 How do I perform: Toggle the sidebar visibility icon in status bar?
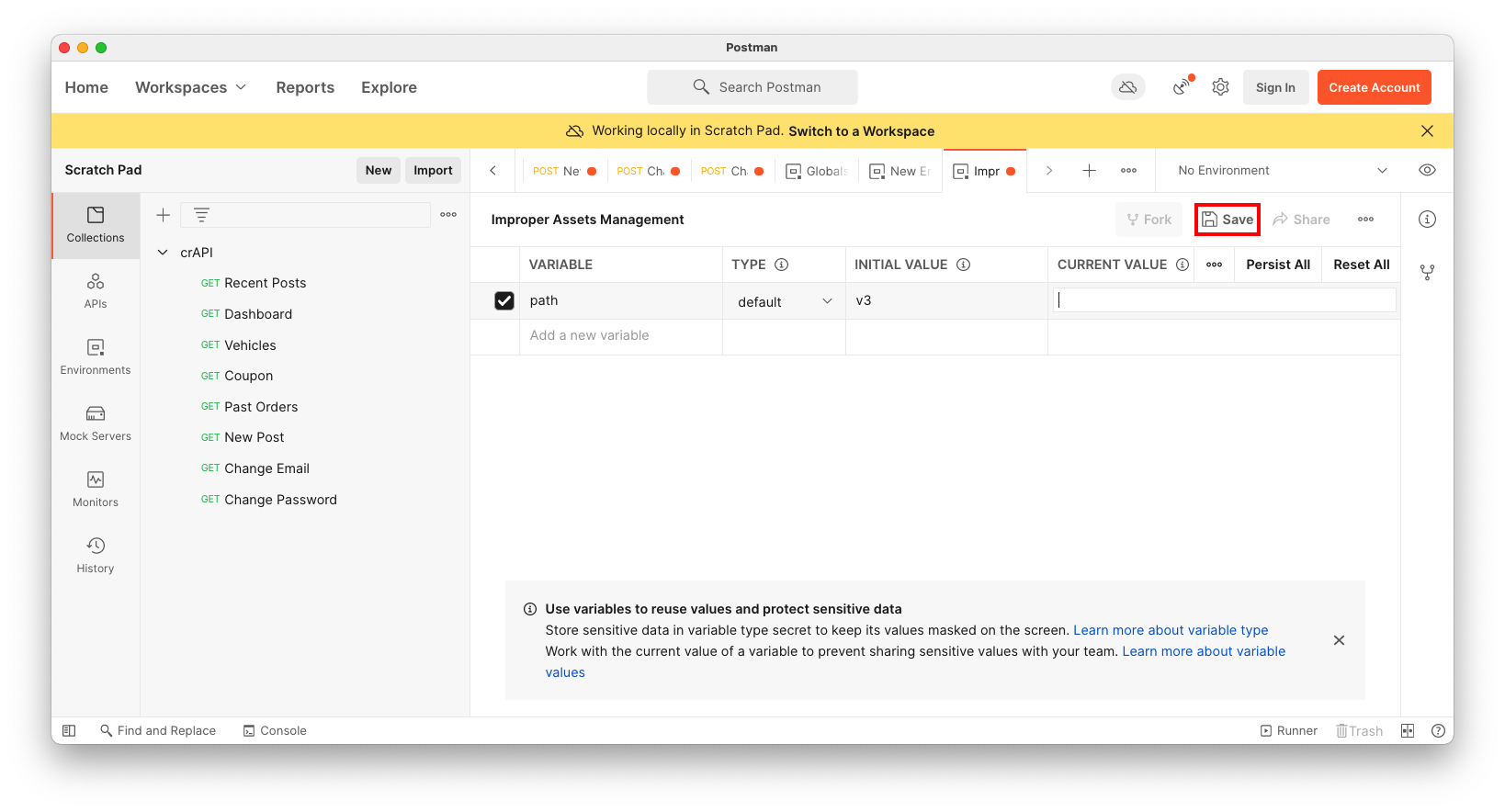pyautogui.click(x=69, y=731)
